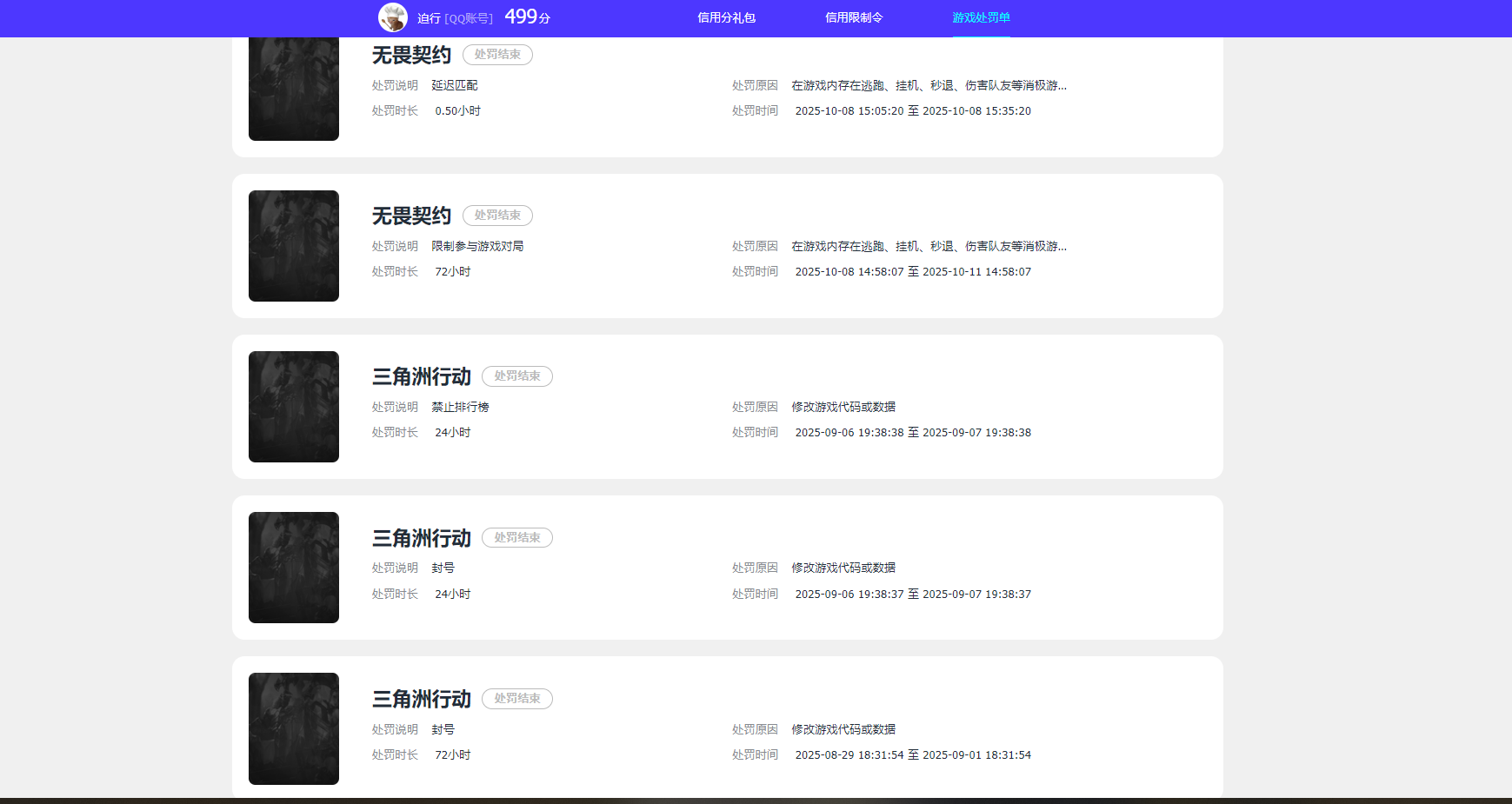Click 处罚结束 badge on 禁止排行榜 card
This screenshot has height=804, width=1512.
517,376
